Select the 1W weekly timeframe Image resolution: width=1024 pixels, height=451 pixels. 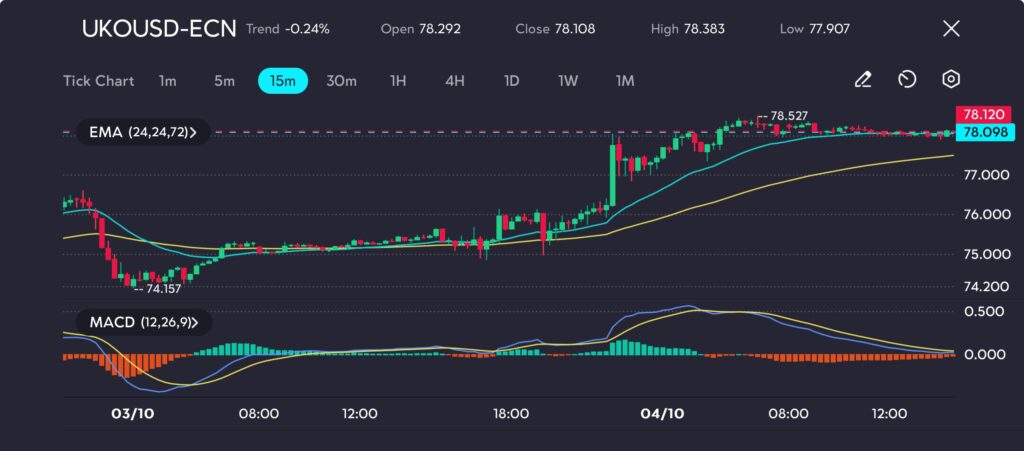click(x=568, y=81)
